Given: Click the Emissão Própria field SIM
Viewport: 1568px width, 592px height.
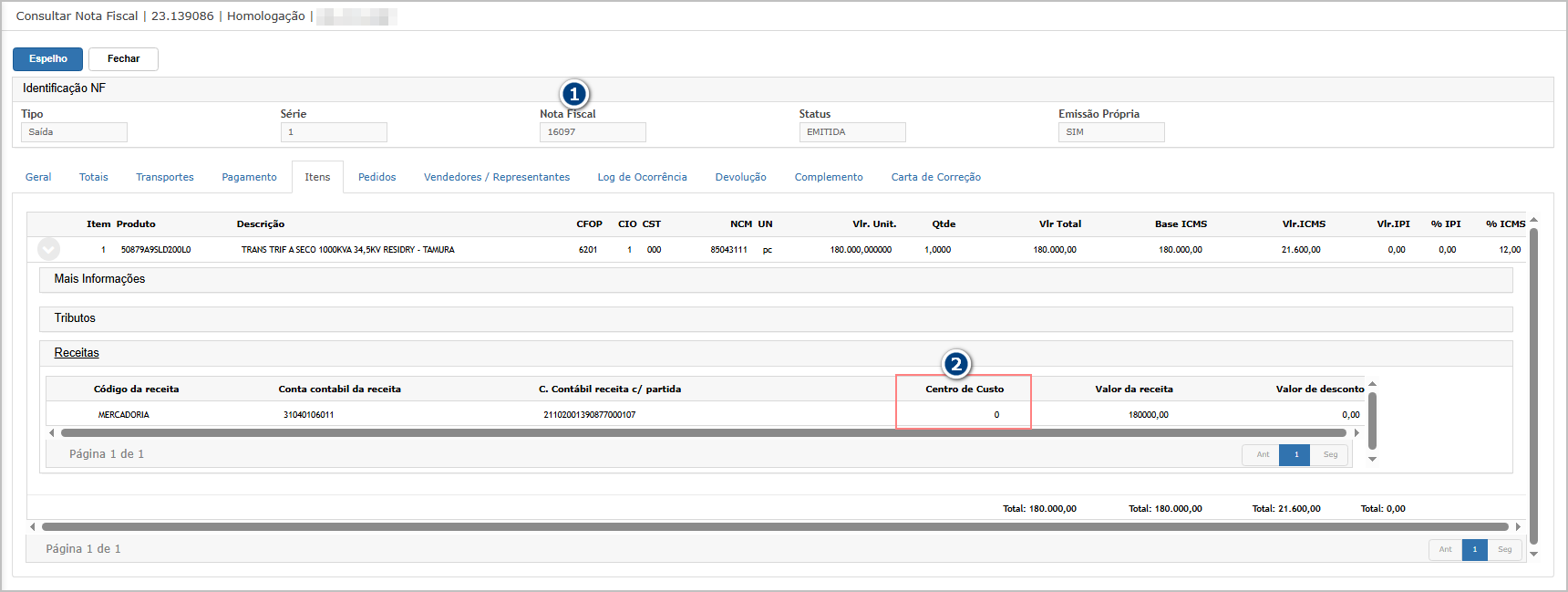Looking at the screenshot, I should 1111,132.
